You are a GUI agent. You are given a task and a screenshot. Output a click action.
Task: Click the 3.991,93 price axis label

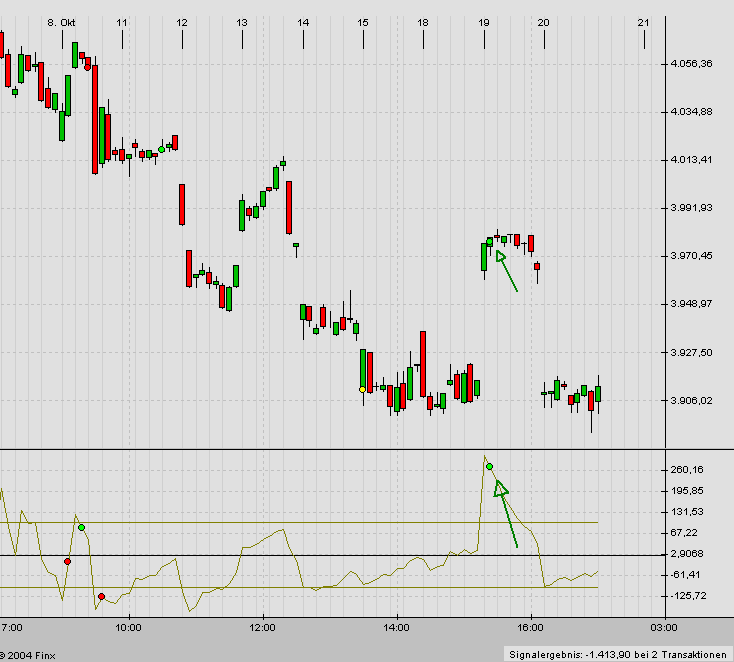click(691, 208)
